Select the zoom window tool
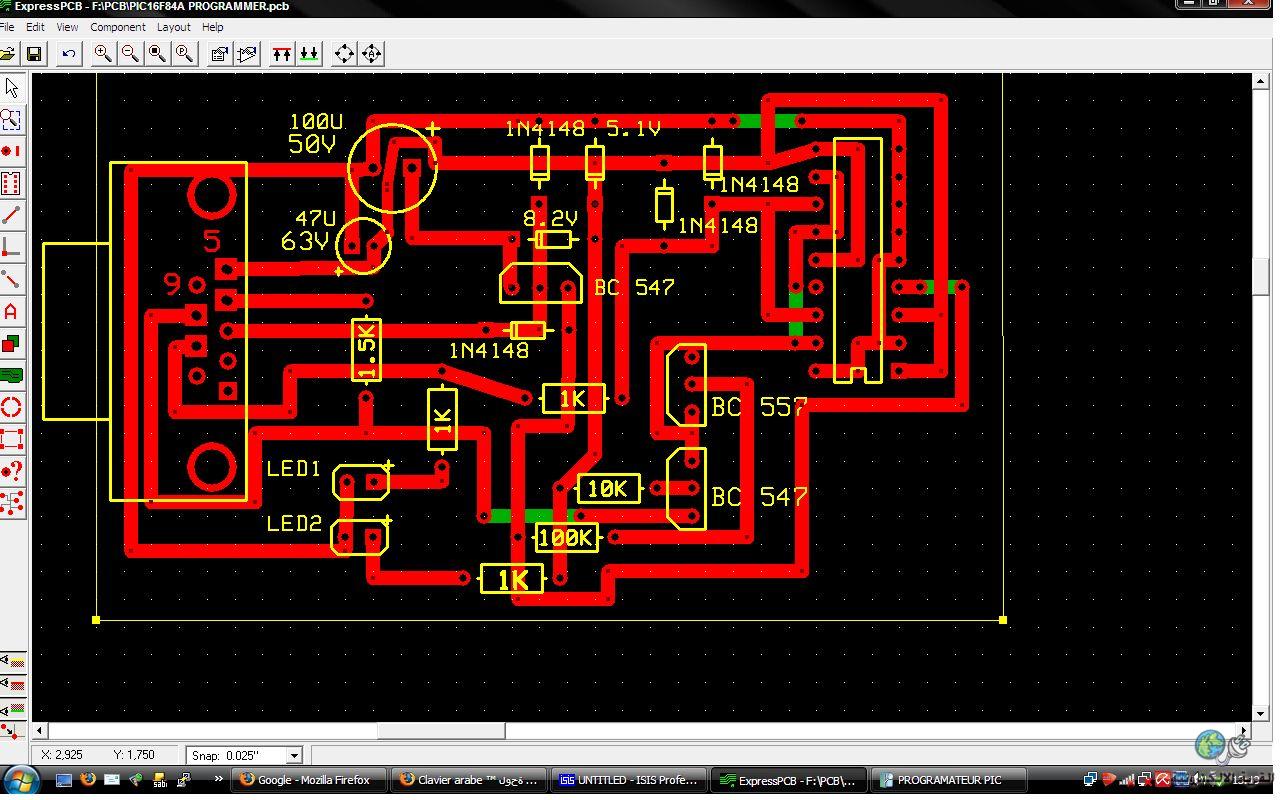 point(11,120)
